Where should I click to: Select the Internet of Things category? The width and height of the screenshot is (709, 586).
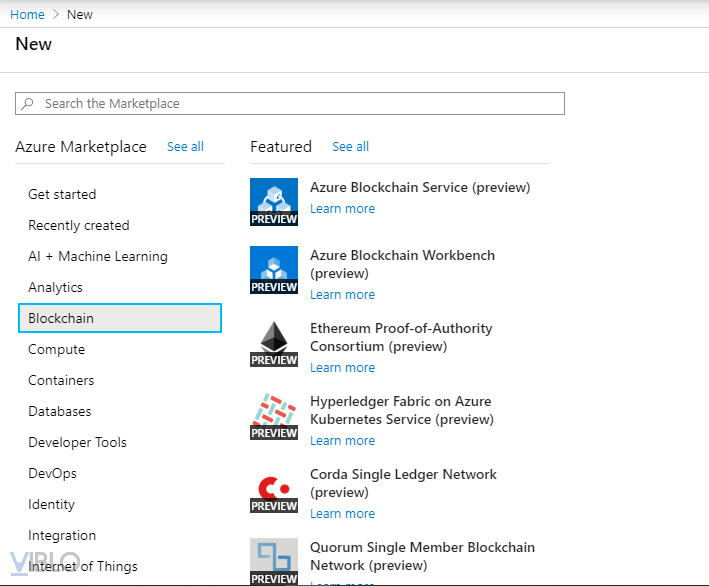(83, 566)
